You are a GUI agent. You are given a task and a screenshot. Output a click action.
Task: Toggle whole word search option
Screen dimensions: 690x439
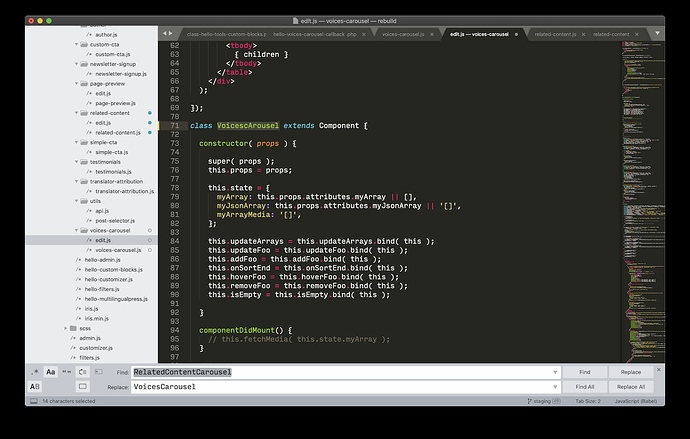[x=66, y=372]
